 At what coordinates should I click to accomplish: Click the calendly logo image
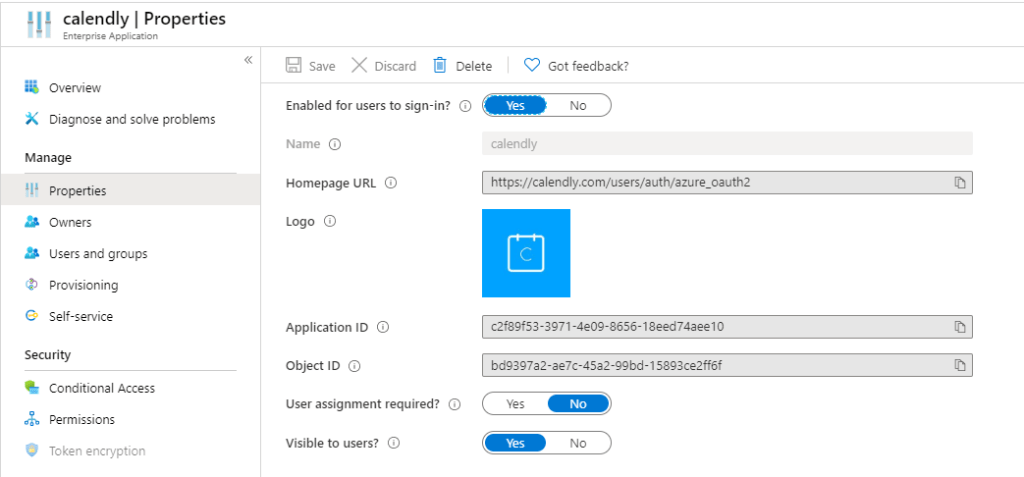pyautogui.click(x=526, y=253)
